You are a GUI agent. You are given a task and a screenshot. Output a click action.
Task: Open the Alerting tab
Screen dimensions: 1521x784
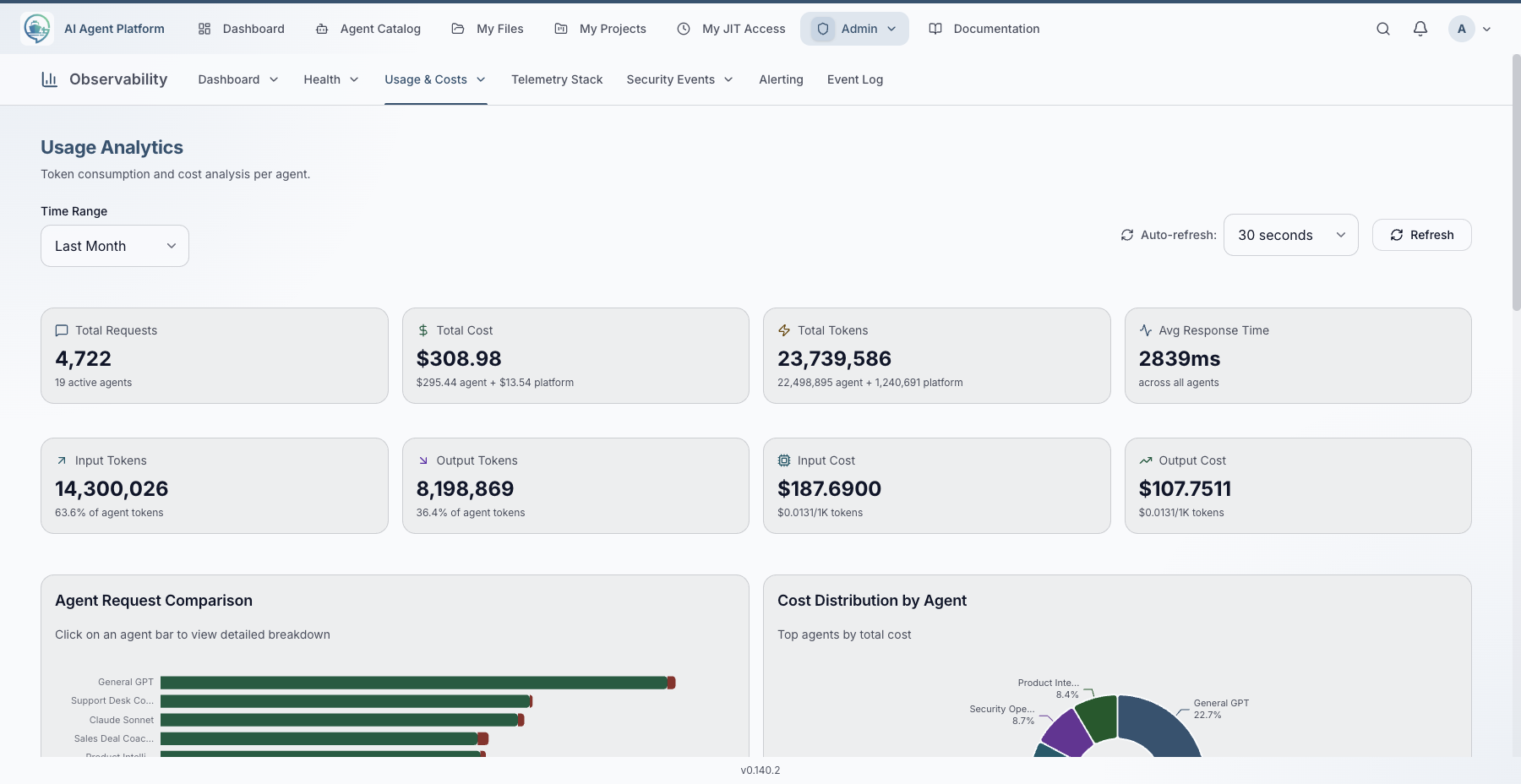pyautogui.click(x=781, y=79)
